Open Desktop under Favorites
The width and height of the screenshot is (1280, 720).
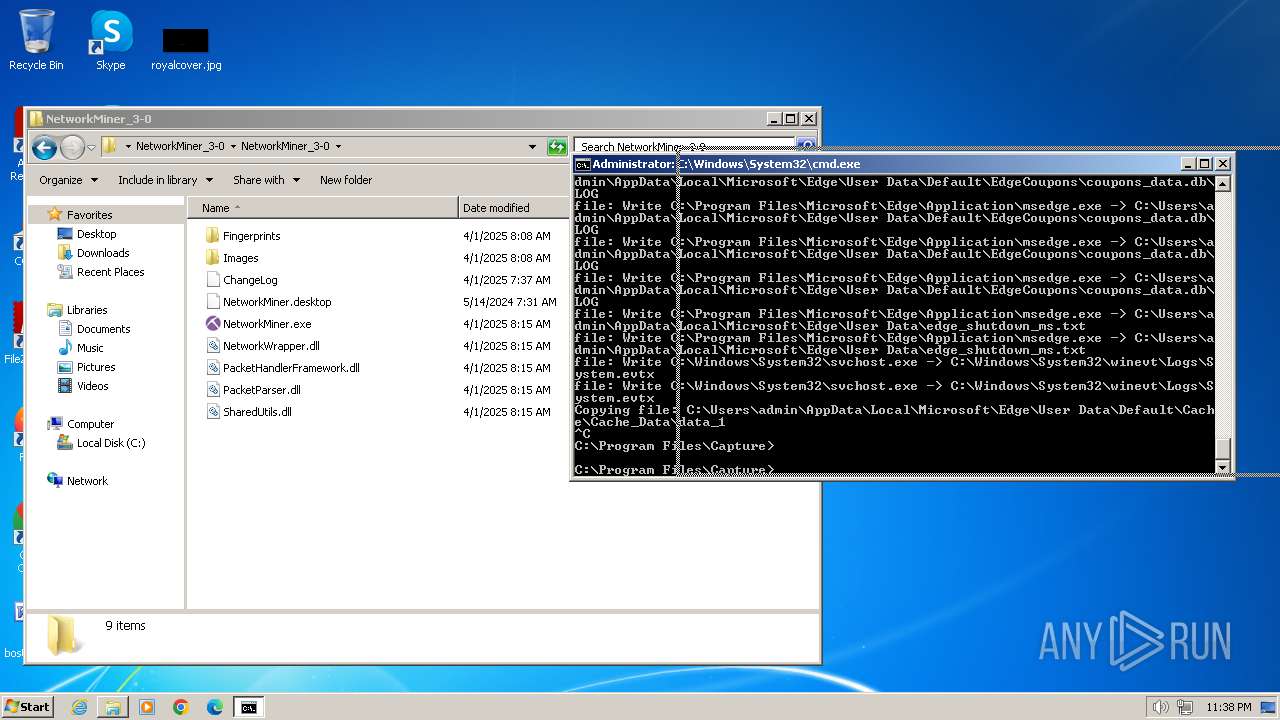96,234
